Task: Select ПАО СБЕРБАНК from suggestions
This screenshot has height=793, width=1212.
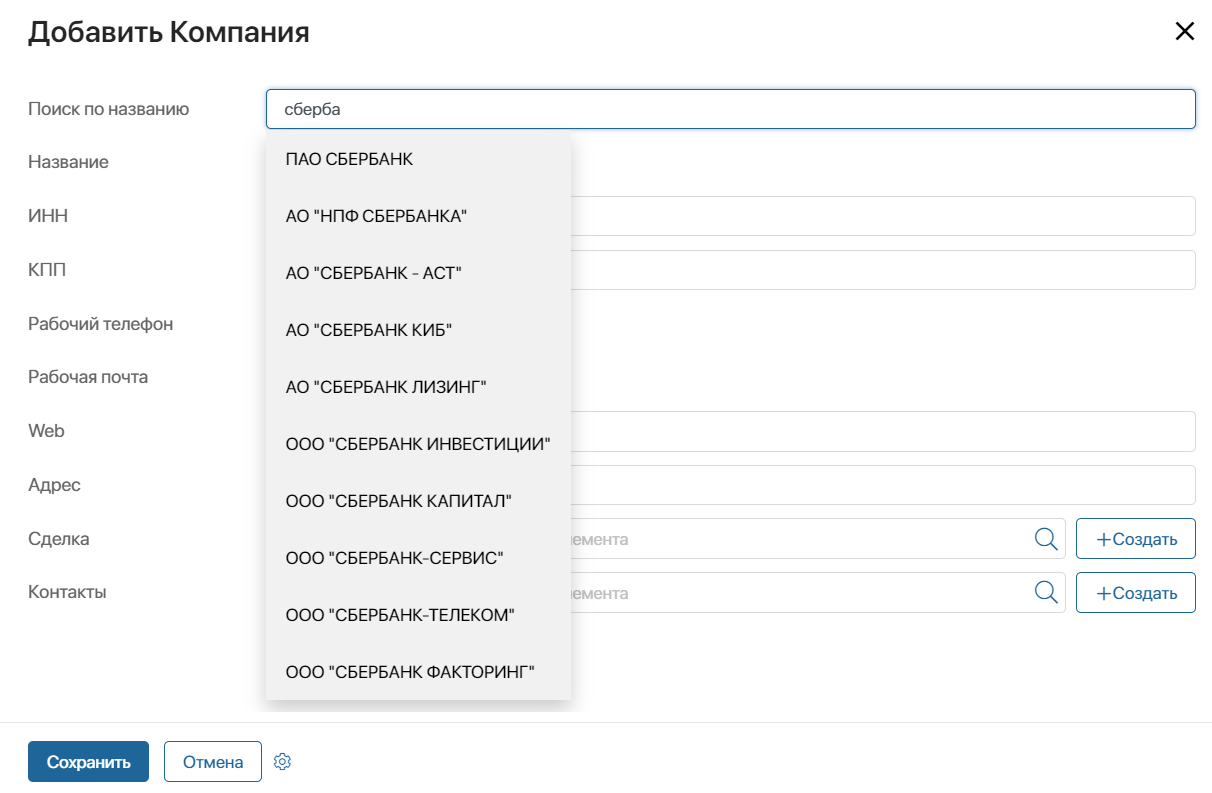Action: coord(418,159)
